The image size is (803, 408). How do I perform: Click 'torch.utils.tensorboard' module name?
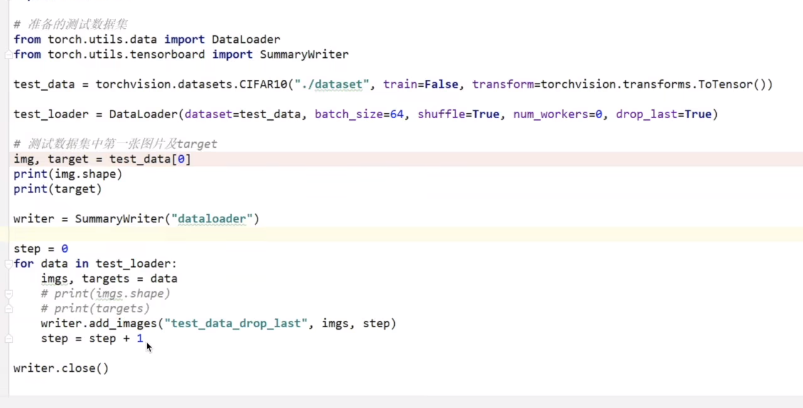click(126, 54)
